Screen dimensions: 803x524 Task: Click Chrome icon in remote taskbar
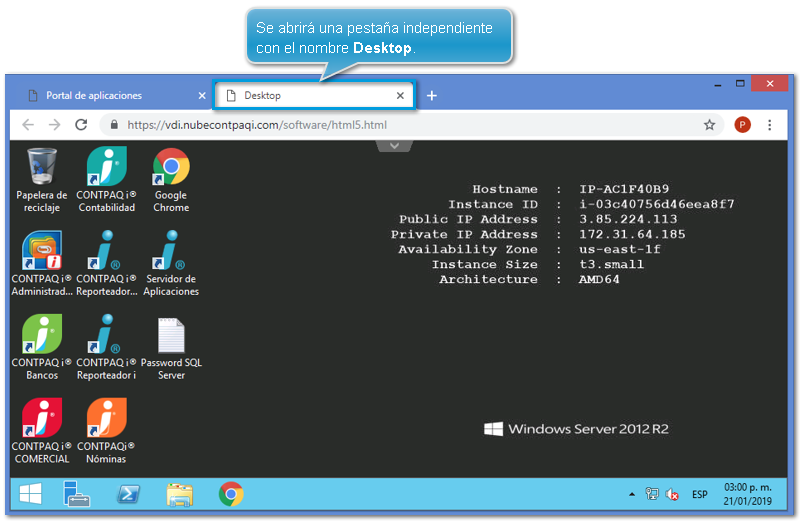point(231,494)
